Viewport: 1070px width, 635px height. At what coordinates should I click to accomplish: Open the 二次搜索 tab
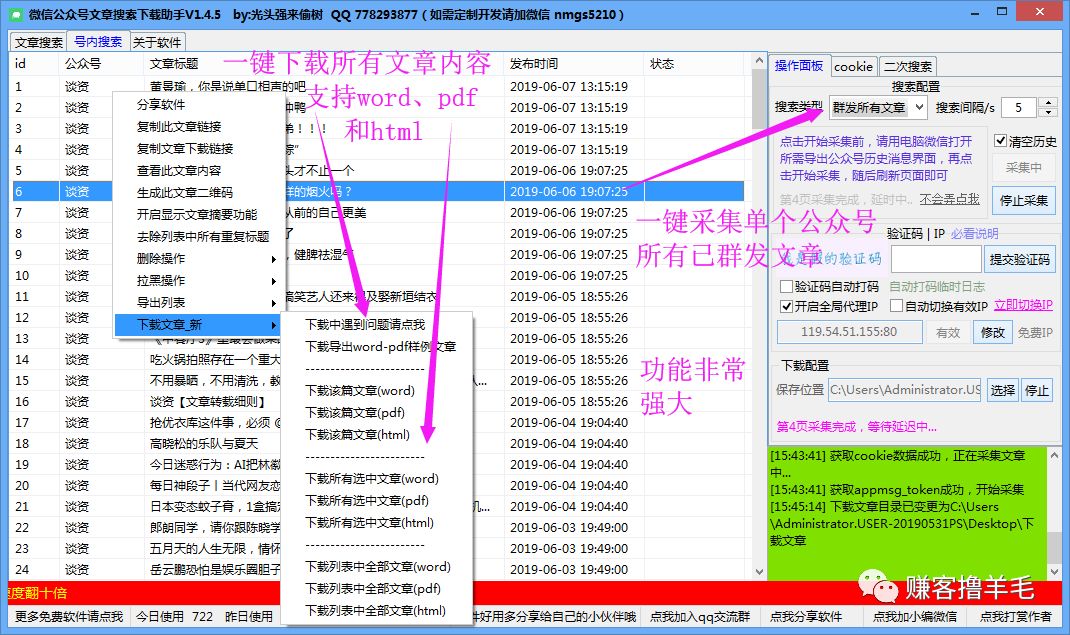908,66
